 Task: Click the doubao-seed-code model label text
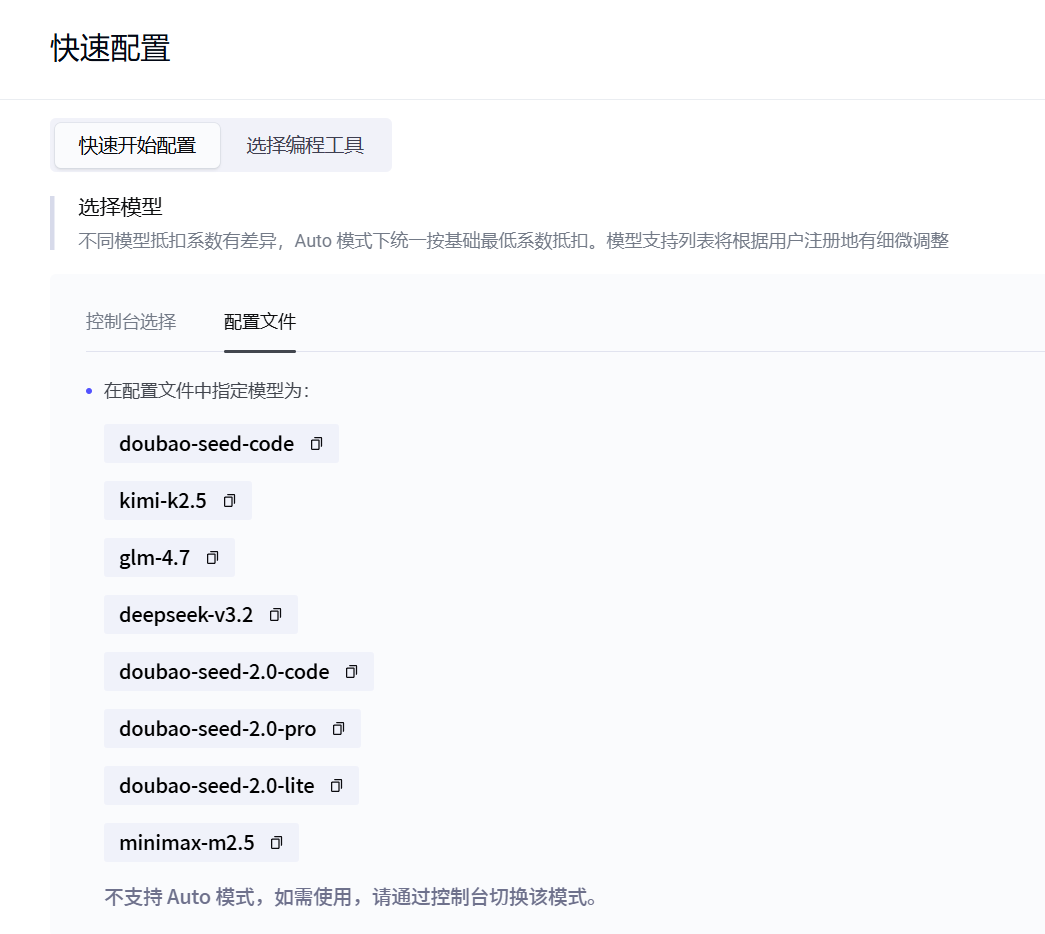[x=206, y=444]
